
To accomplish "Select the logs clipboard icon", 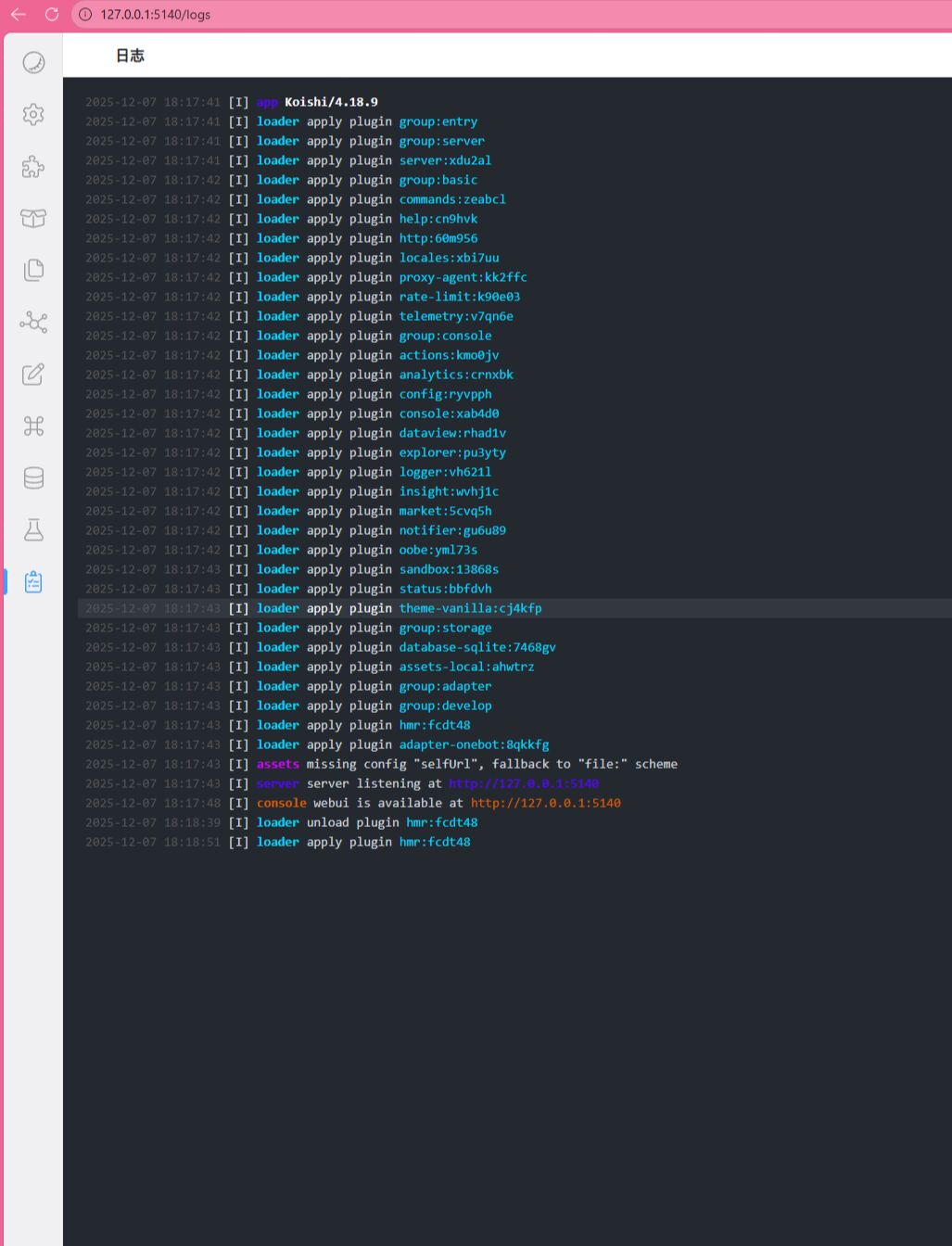I will coord(33,582).
